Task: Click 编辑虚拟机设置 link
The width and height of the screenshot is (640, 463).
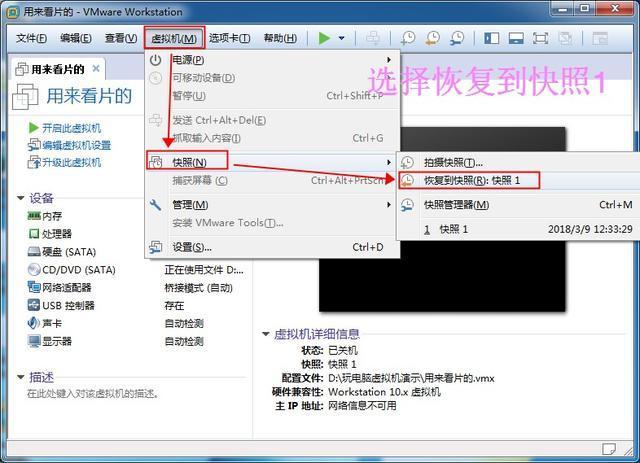Action: click(x=76, y=145)
